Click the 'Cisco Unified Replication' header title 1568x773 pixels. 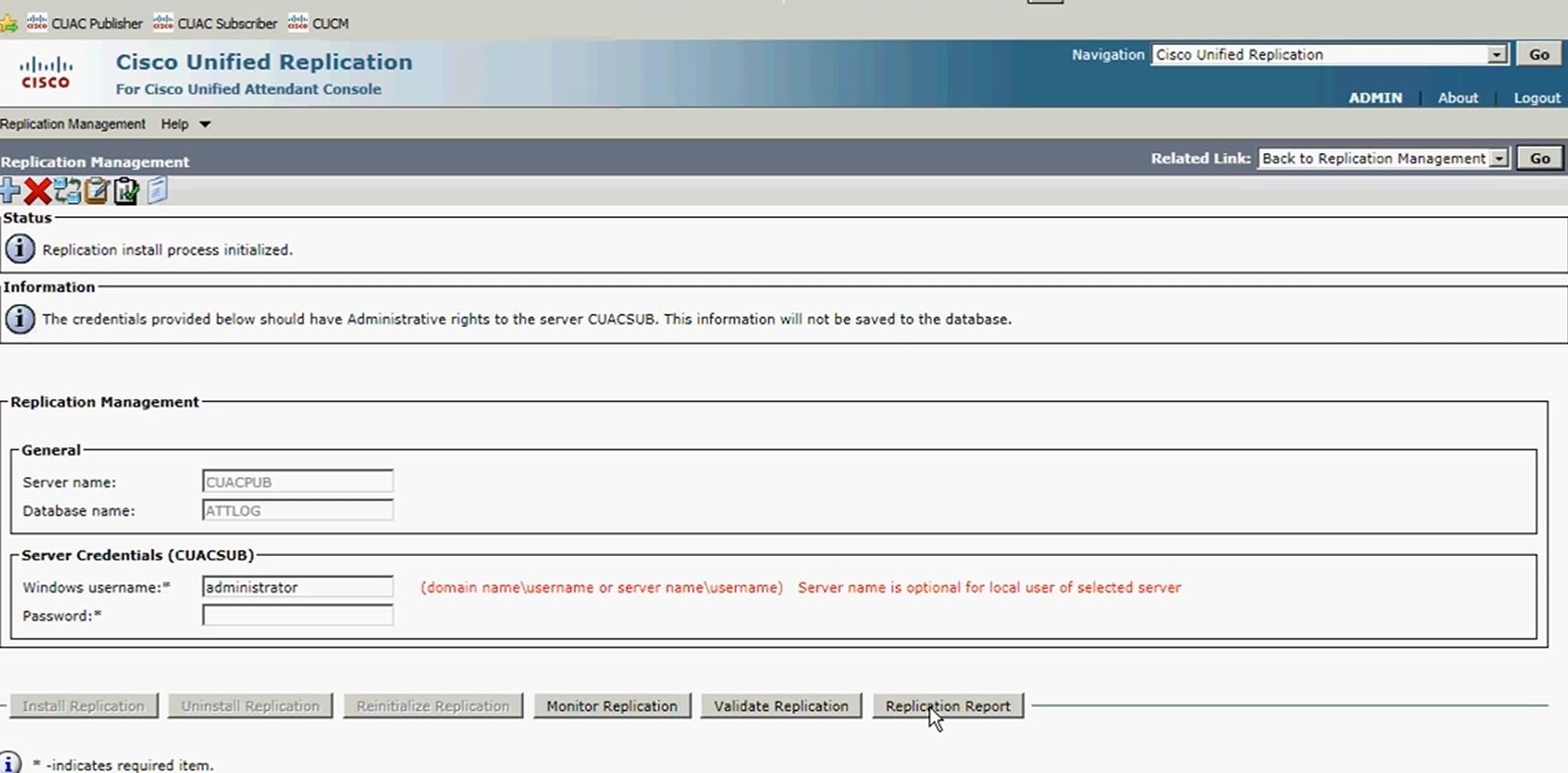click(264, 61)
